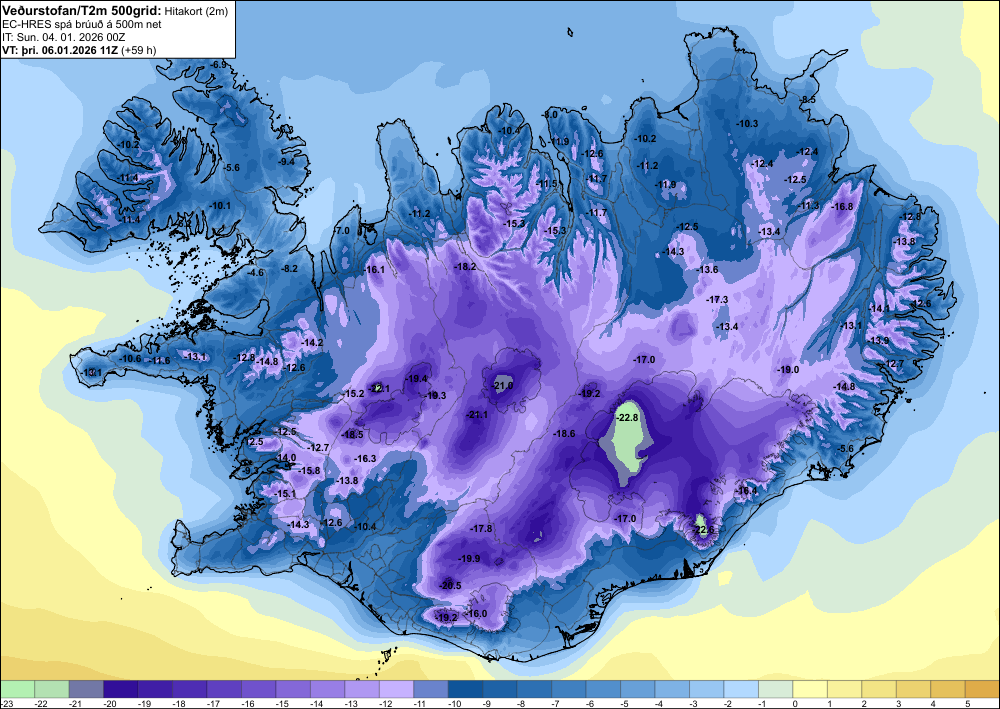Select the -8.0 temperature label on the north coast
Viewport: 1000px width, 709px height.
(x=549, y=114)
